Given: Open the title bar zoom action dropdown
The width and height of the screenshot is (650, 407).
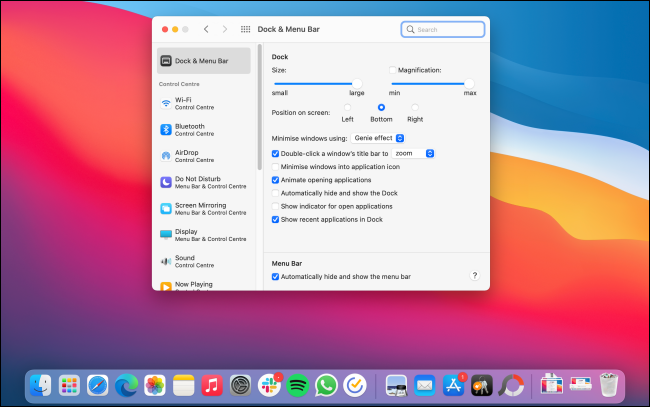Looking at the screenshot, I should 413,153.
